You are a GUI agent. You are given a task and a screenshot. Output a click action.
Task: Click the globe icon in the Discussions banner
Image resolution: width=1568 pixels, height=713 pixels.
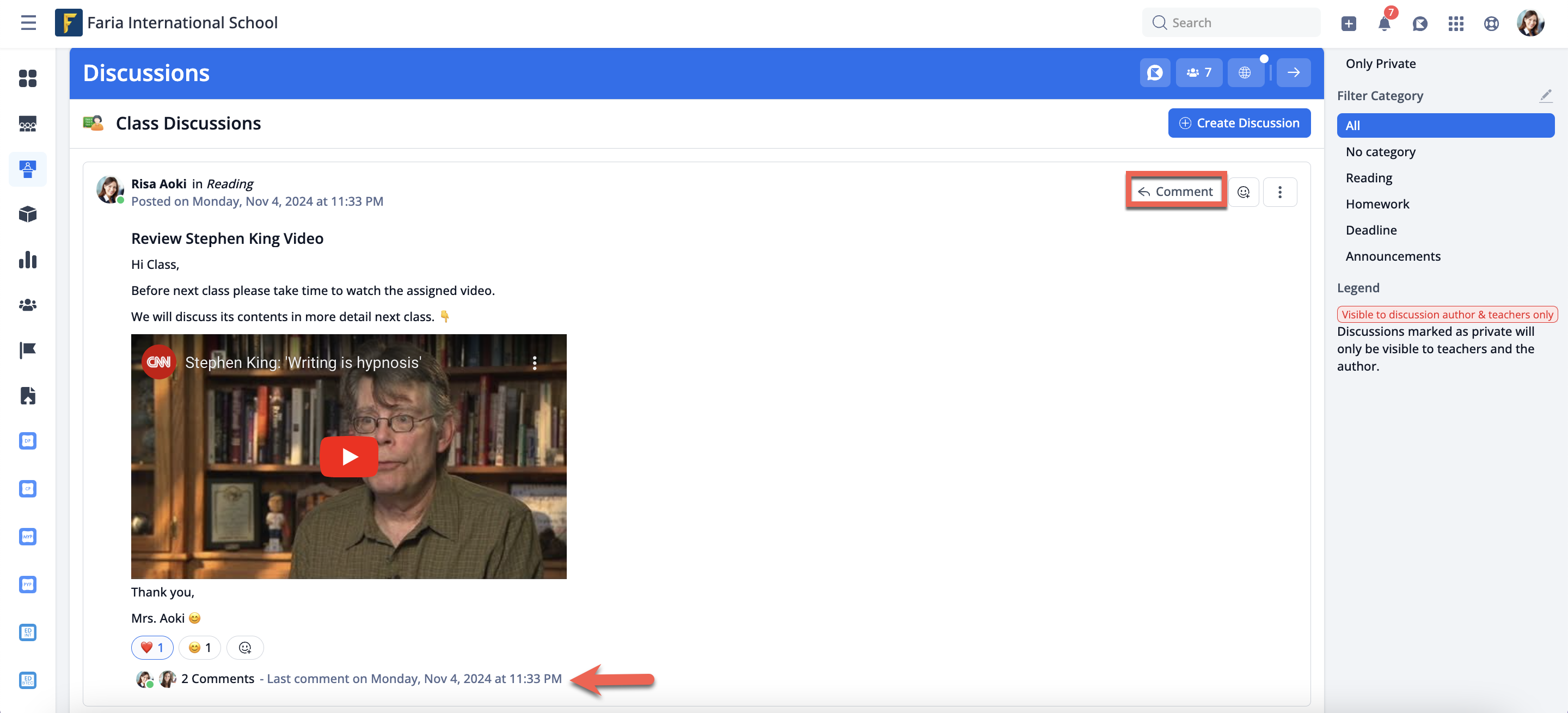[x=1245, y=73]
